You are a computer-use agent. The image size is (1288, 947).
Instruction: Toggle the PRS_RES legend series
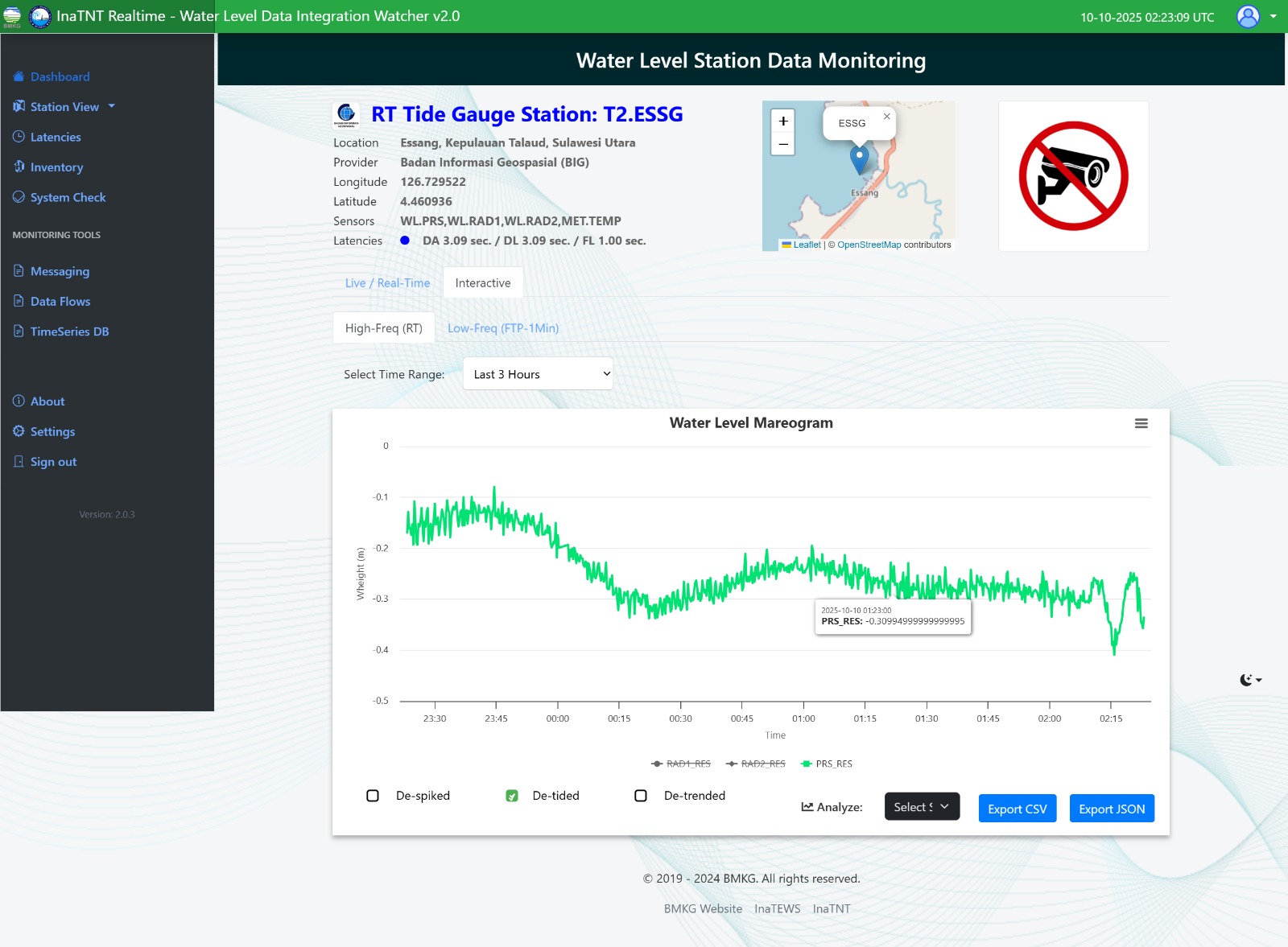click(x=827, y=764)
